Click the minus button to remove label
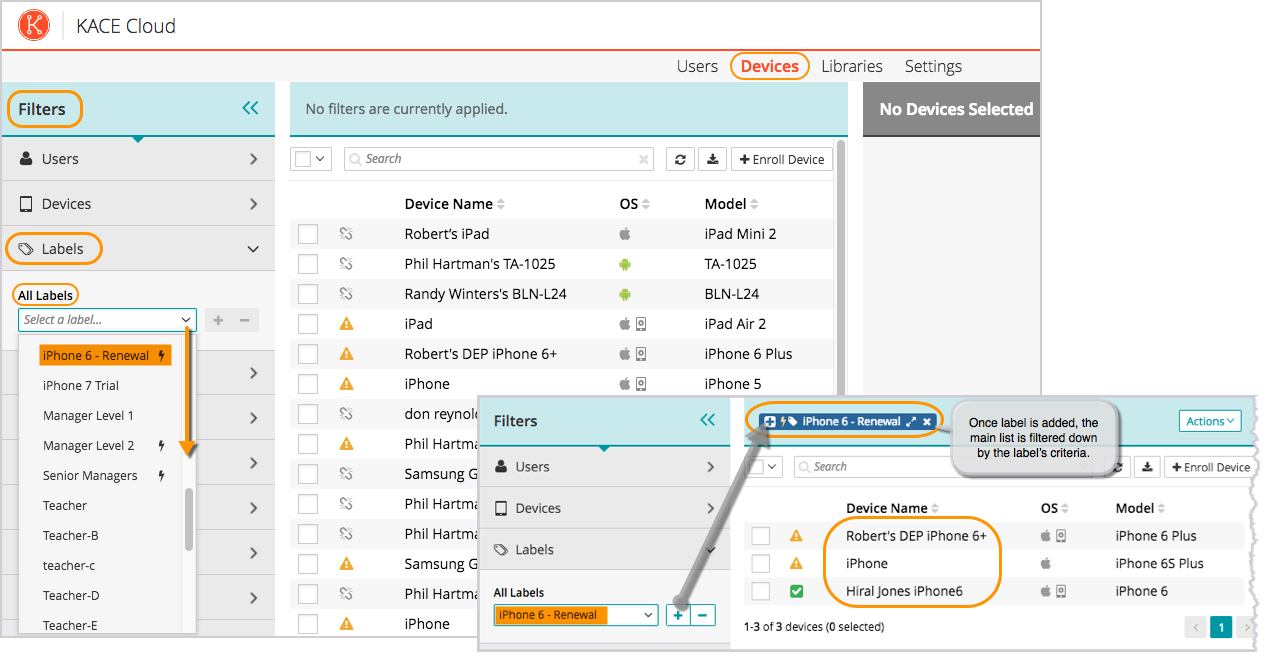Image resolution: width=1266 pixels, height=657 pixels. (703, 615)
